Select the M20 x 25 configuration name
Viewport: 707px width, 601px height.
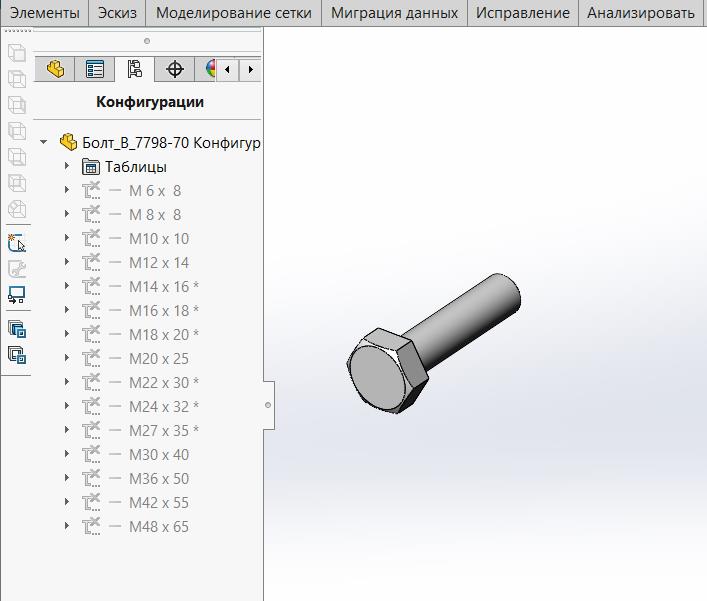point(159,358)
